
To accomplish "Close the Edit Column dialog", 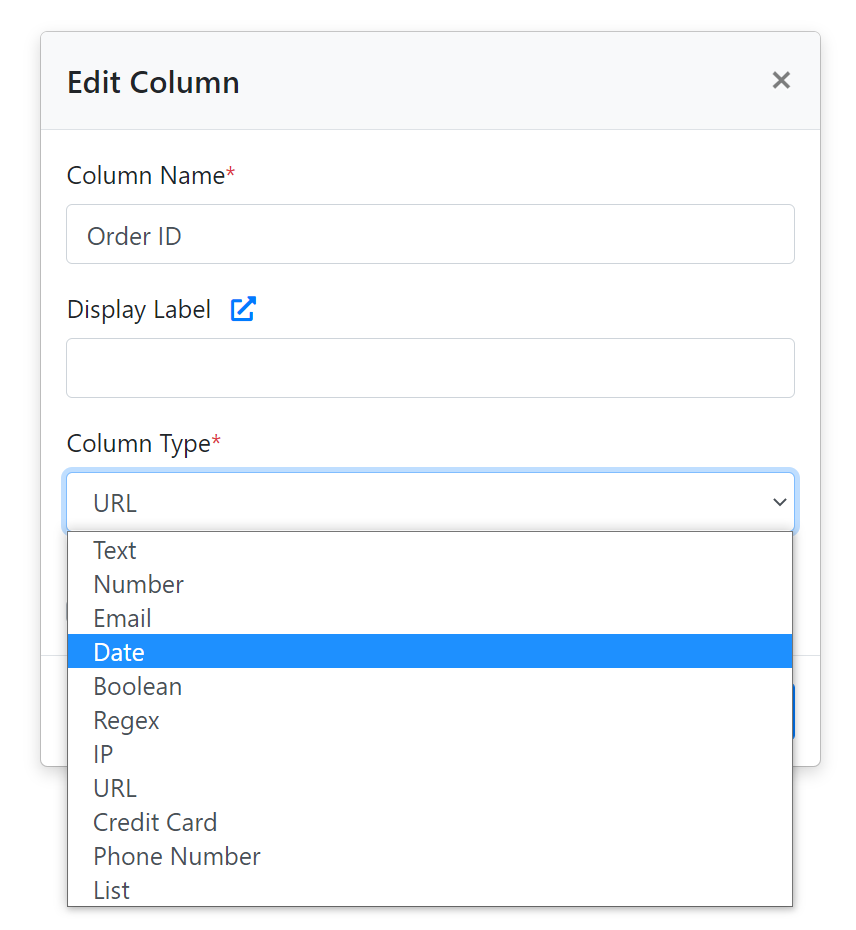I will coord(781,80).
